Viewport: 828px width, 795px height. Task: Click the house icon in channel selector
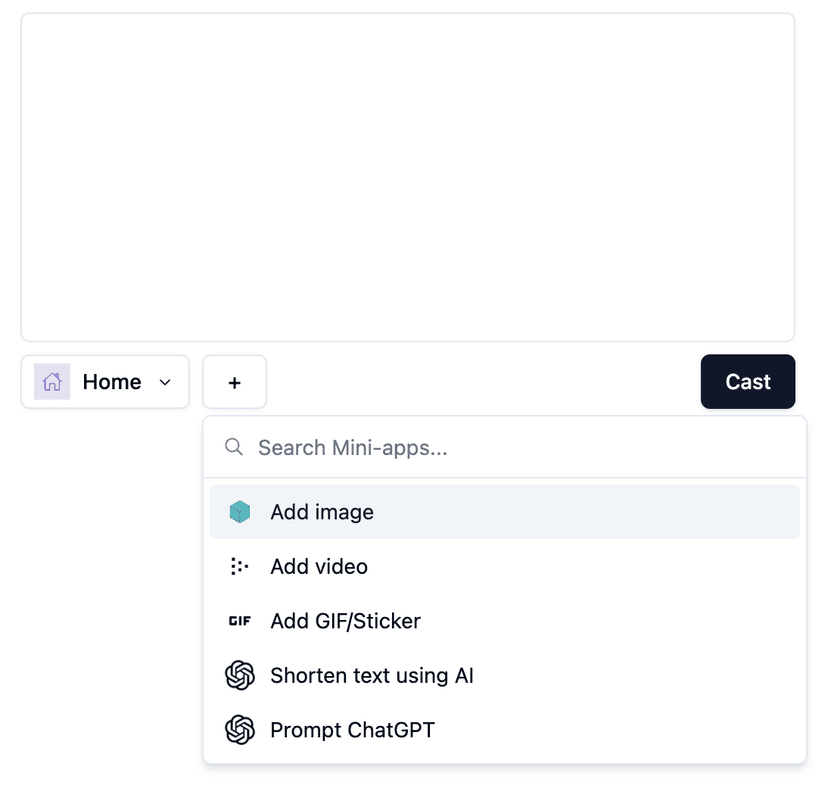click(x=52, y=382)
